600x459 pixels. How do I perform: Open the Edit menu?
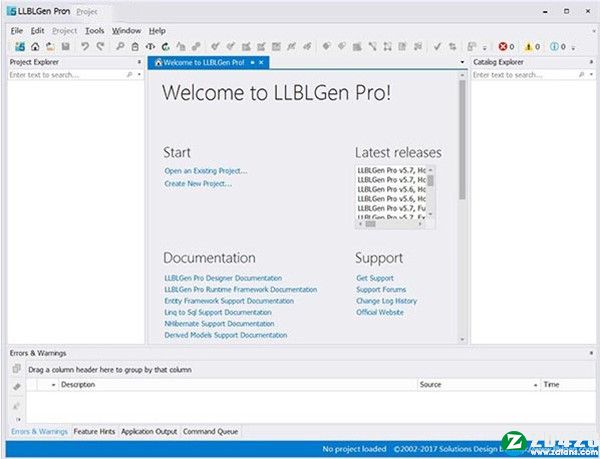tap(38, 31)
